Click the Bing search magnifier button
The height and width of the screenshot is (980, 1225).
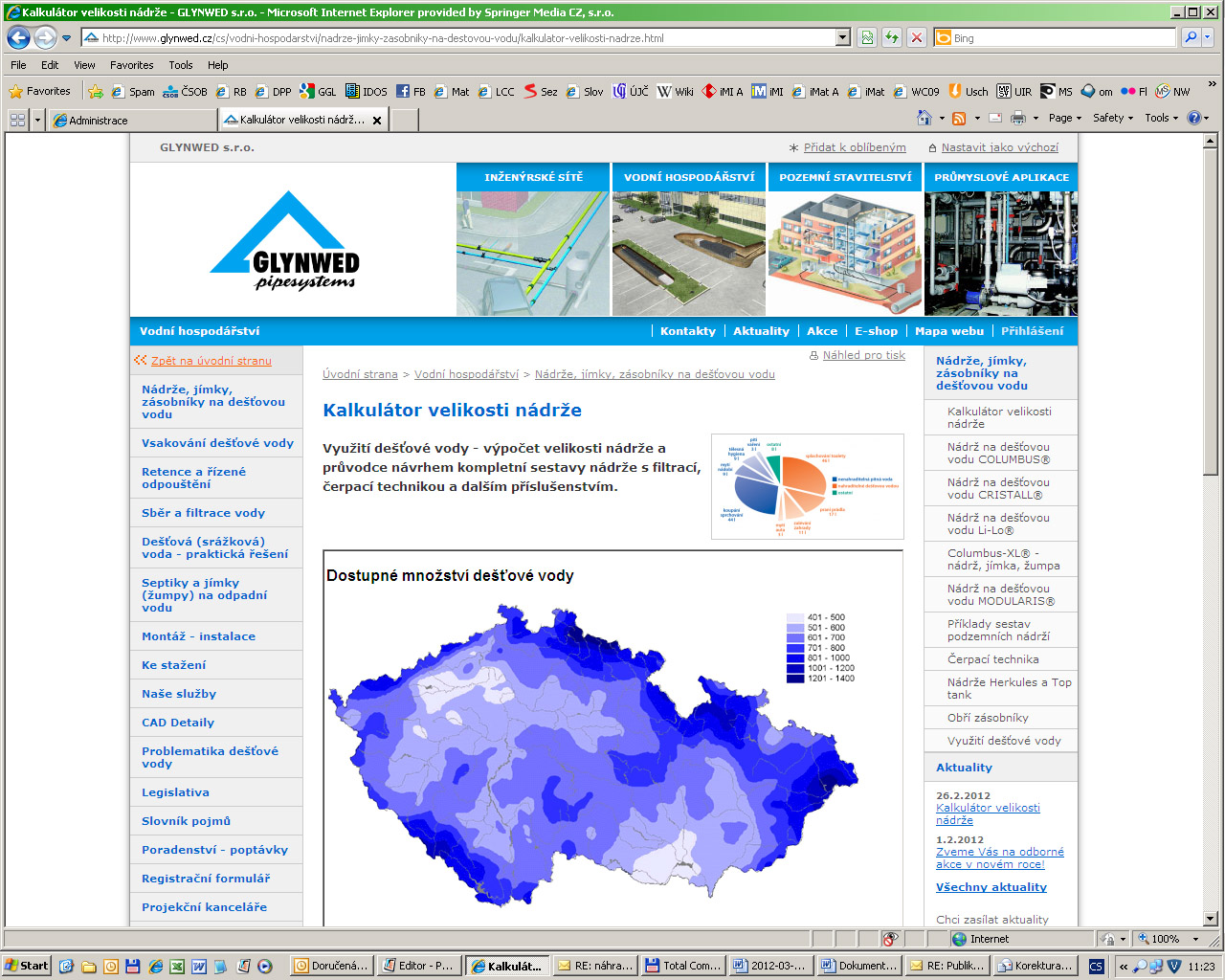(1190, 37)
